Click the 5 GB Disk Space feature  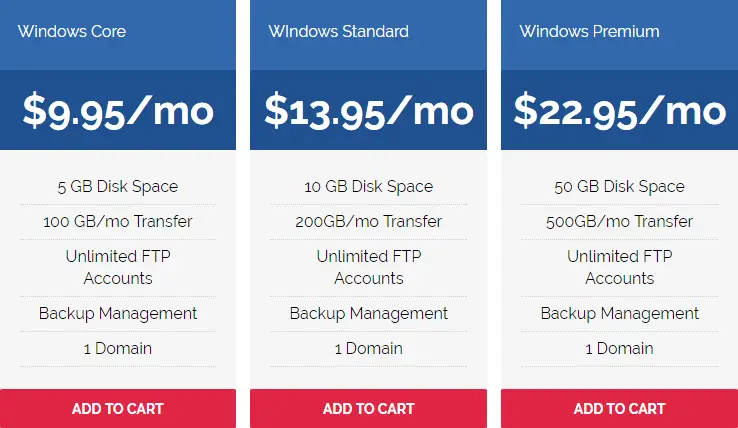(x=118, y=186)
